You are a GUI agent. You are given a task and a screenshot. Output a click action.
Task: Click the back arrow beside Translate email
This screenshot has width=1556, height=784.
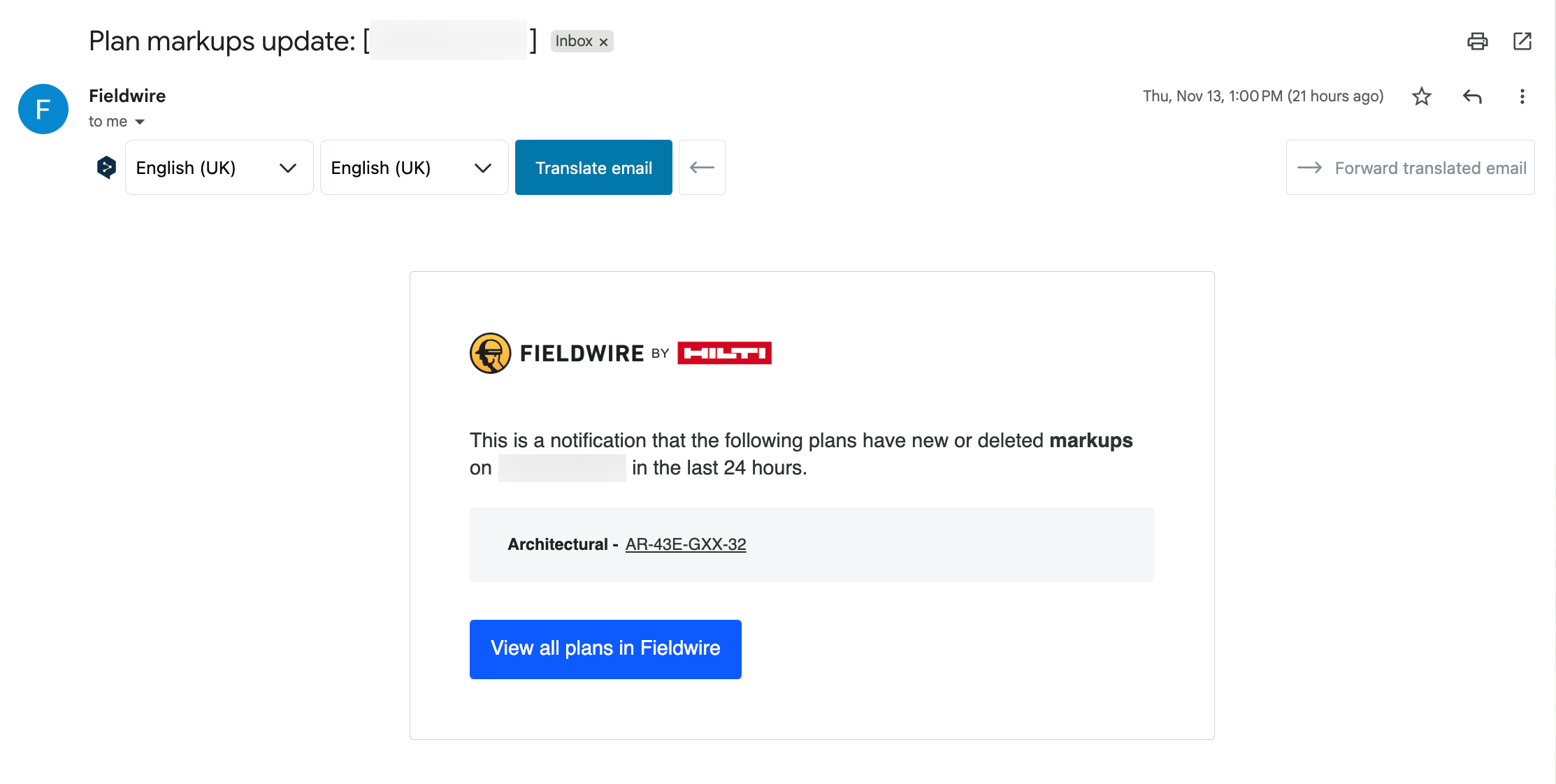pos(702,168)
